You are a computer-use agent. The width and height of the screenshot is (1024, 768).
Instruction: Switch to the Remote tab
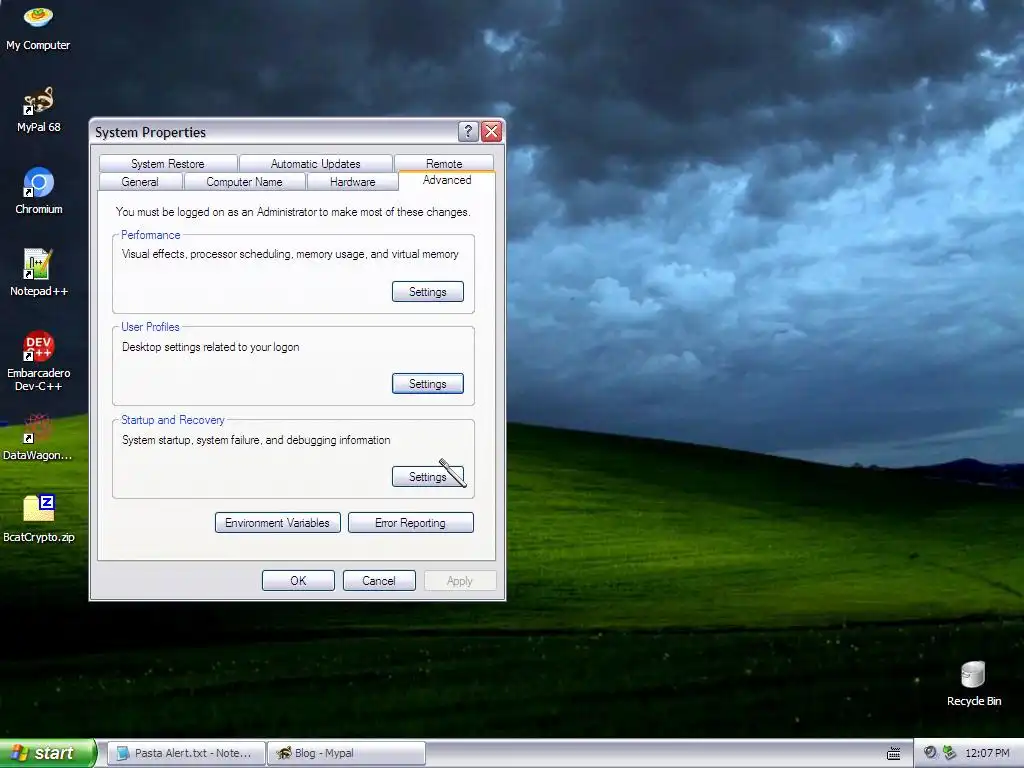444,163
